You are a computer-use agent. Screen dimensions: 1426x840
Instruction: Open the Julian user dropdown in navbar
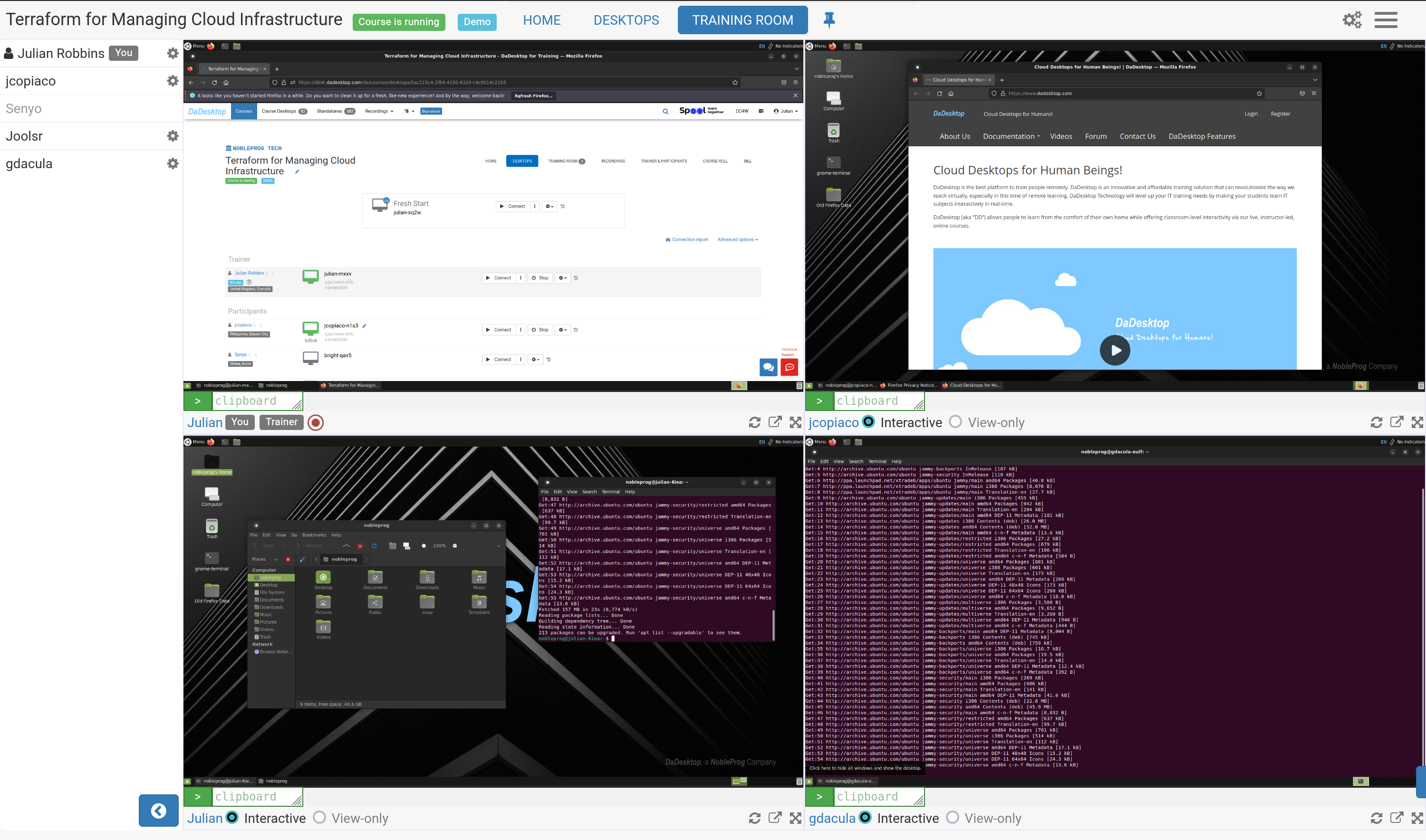pyautogui.click(x=786, y=112)
